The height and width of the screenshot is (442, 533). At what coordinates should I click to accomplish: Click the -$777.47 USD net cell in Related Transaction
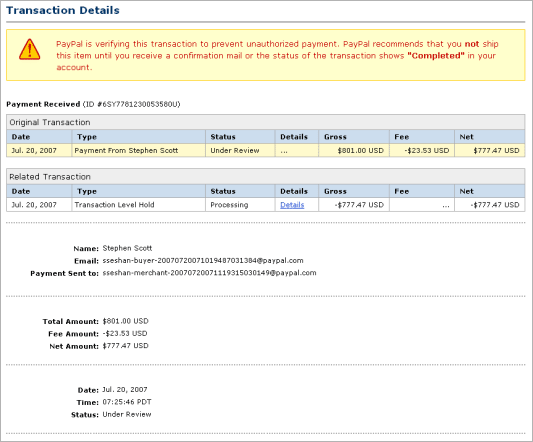point(490,205)
